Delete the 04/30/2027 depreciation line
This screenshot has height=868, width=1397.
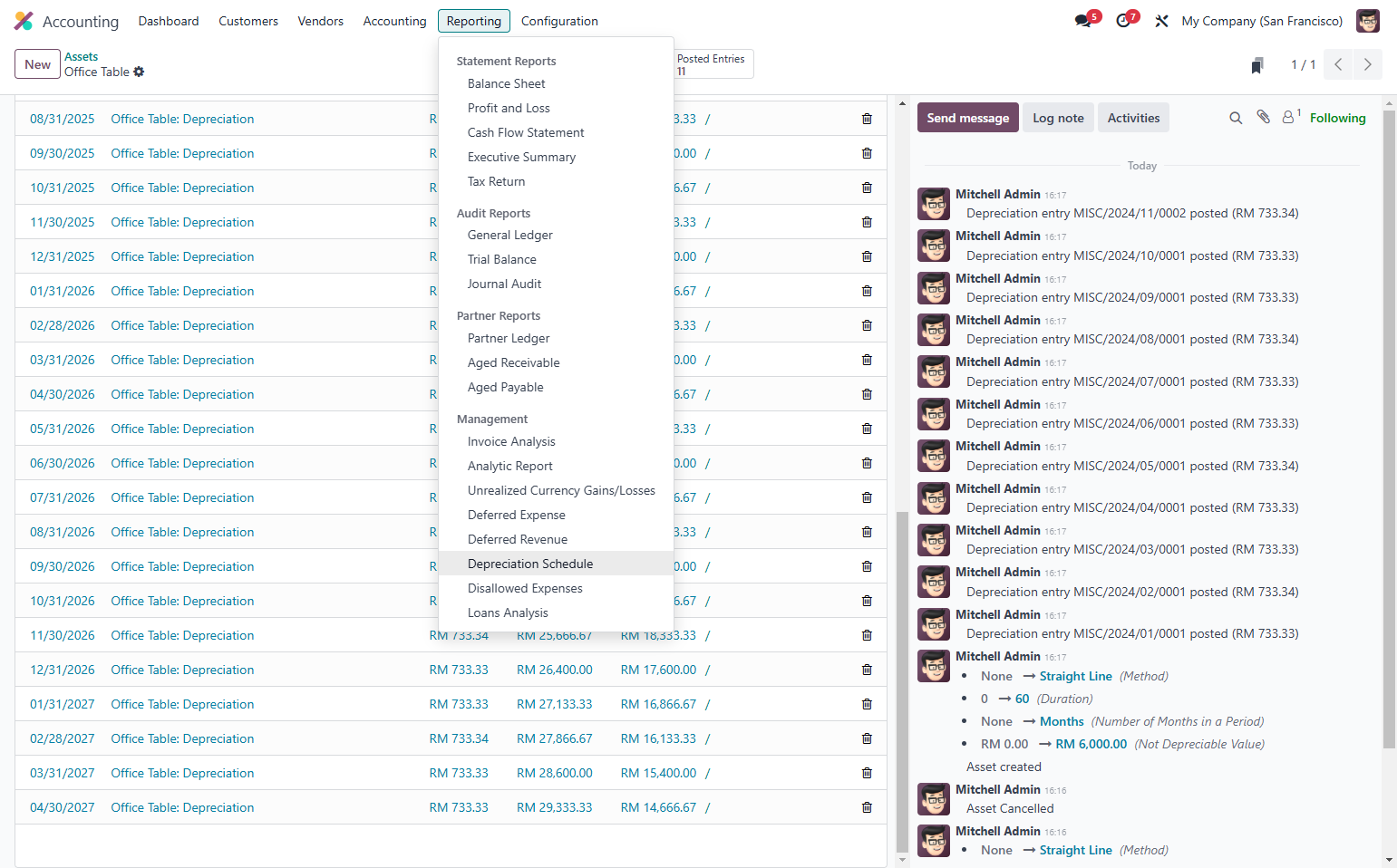click(x=867, y=807)
